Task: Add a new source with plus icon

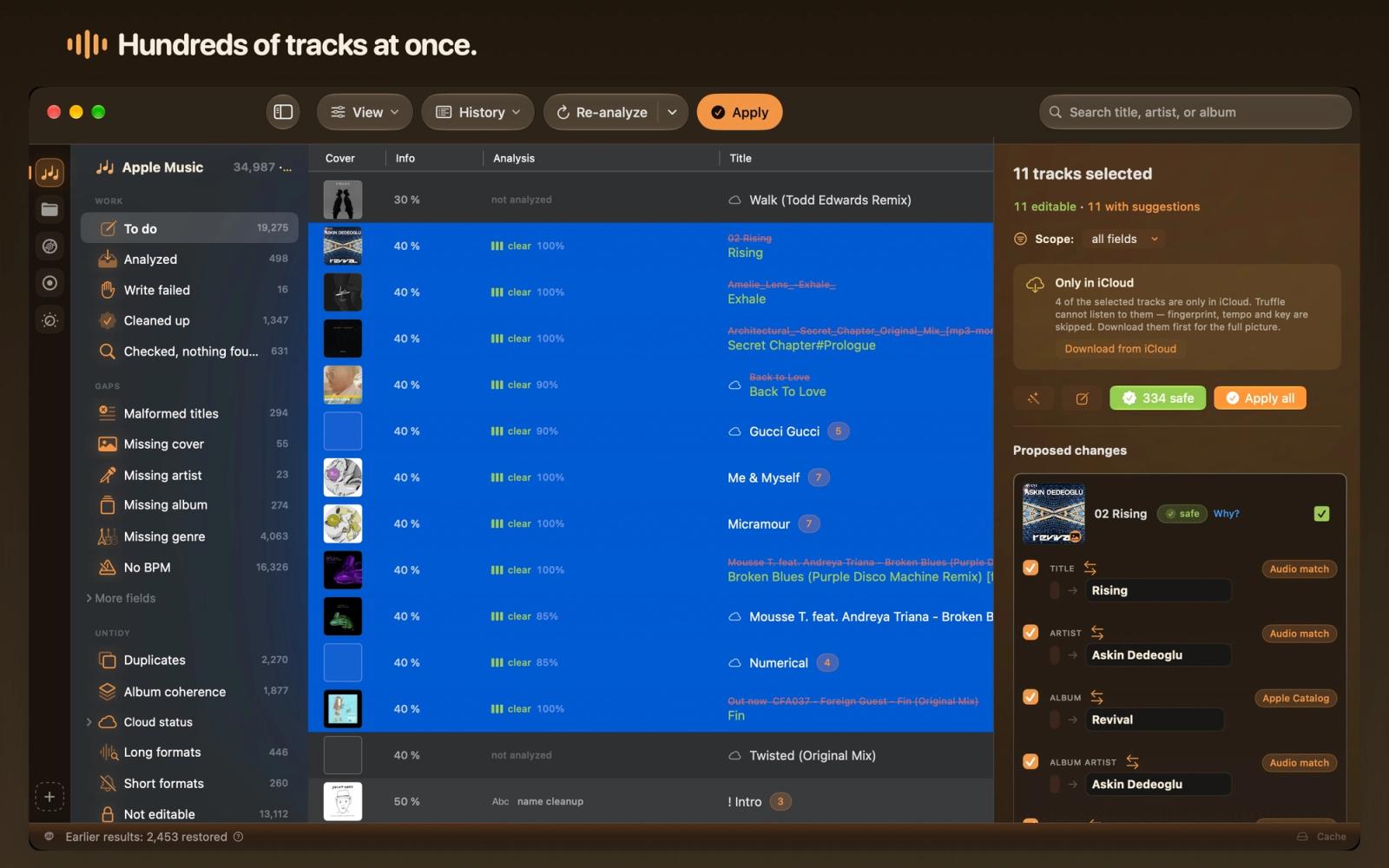Action: pos(49,797)
